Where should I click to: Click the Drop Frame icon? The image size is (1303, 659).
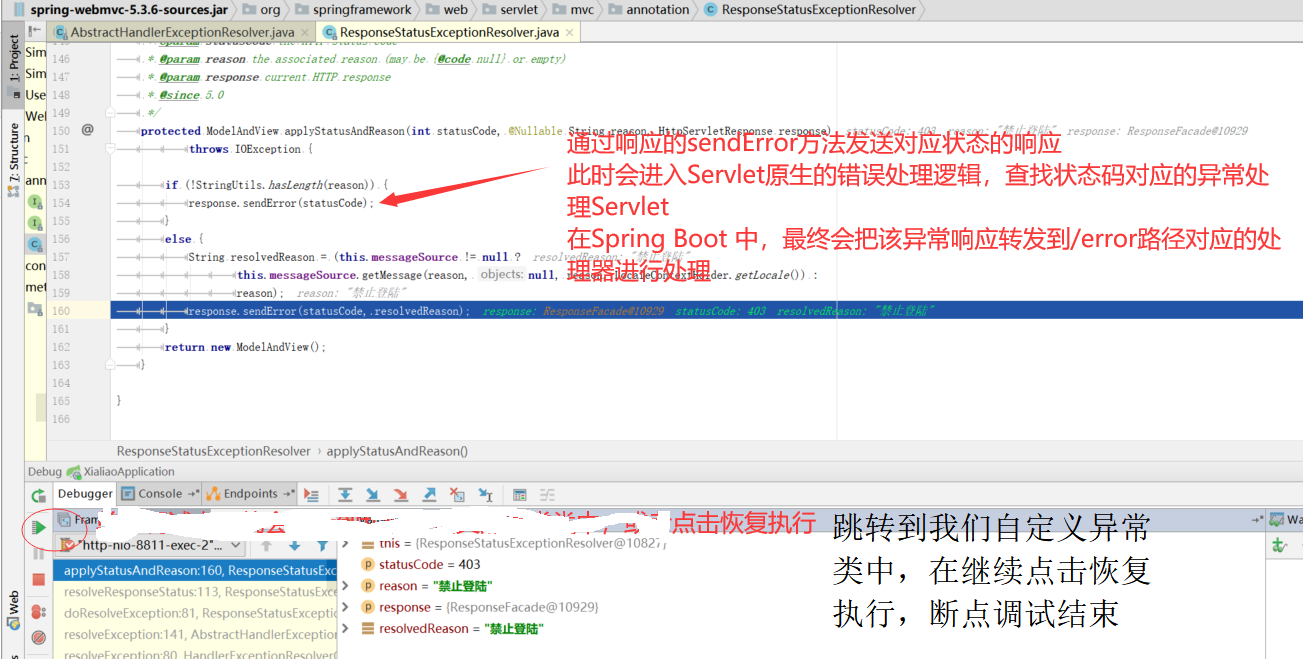pyautogui.click(x=457, y=494)
